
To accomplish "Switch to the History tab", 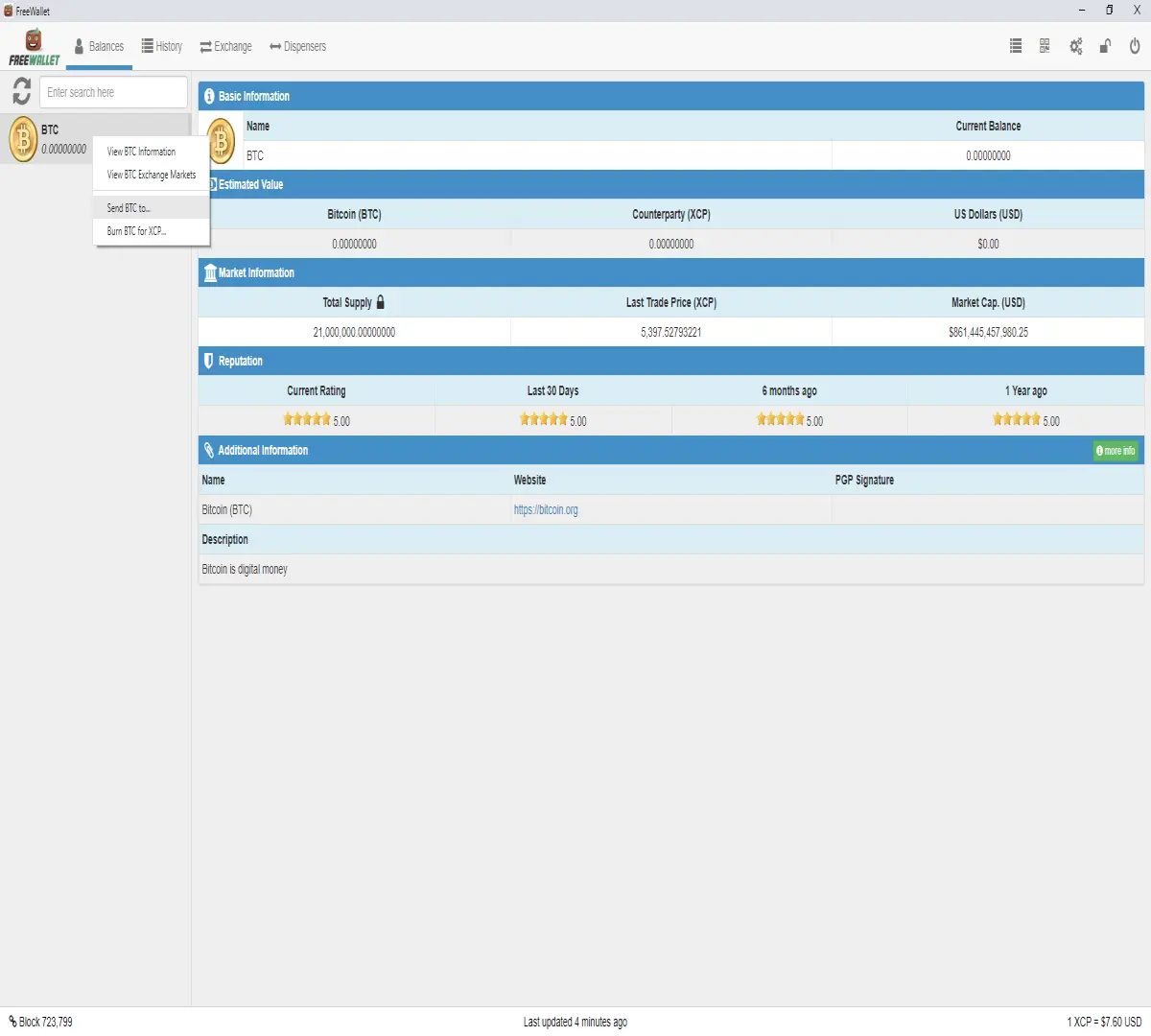I will pyautogui.click(x=162, y=46).
